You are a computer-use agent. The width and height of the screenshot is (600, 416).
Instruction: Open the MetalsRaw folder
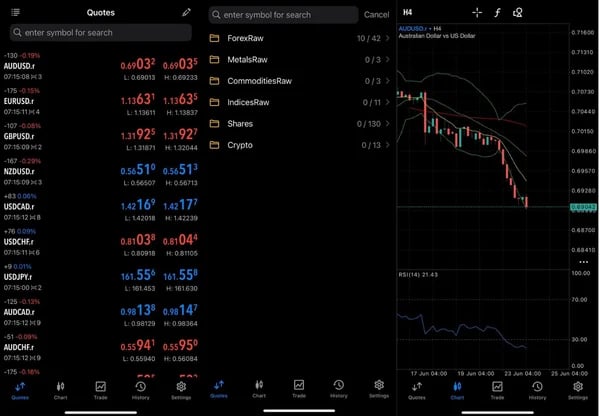tap(300, 60)
